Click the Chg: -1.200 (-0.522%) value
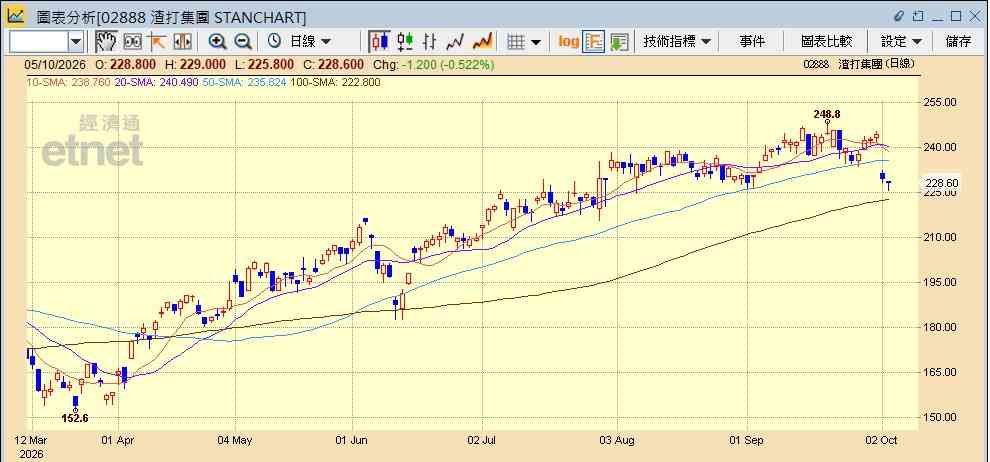This screenshot has height=462, width=990. [x=434, y=64]
